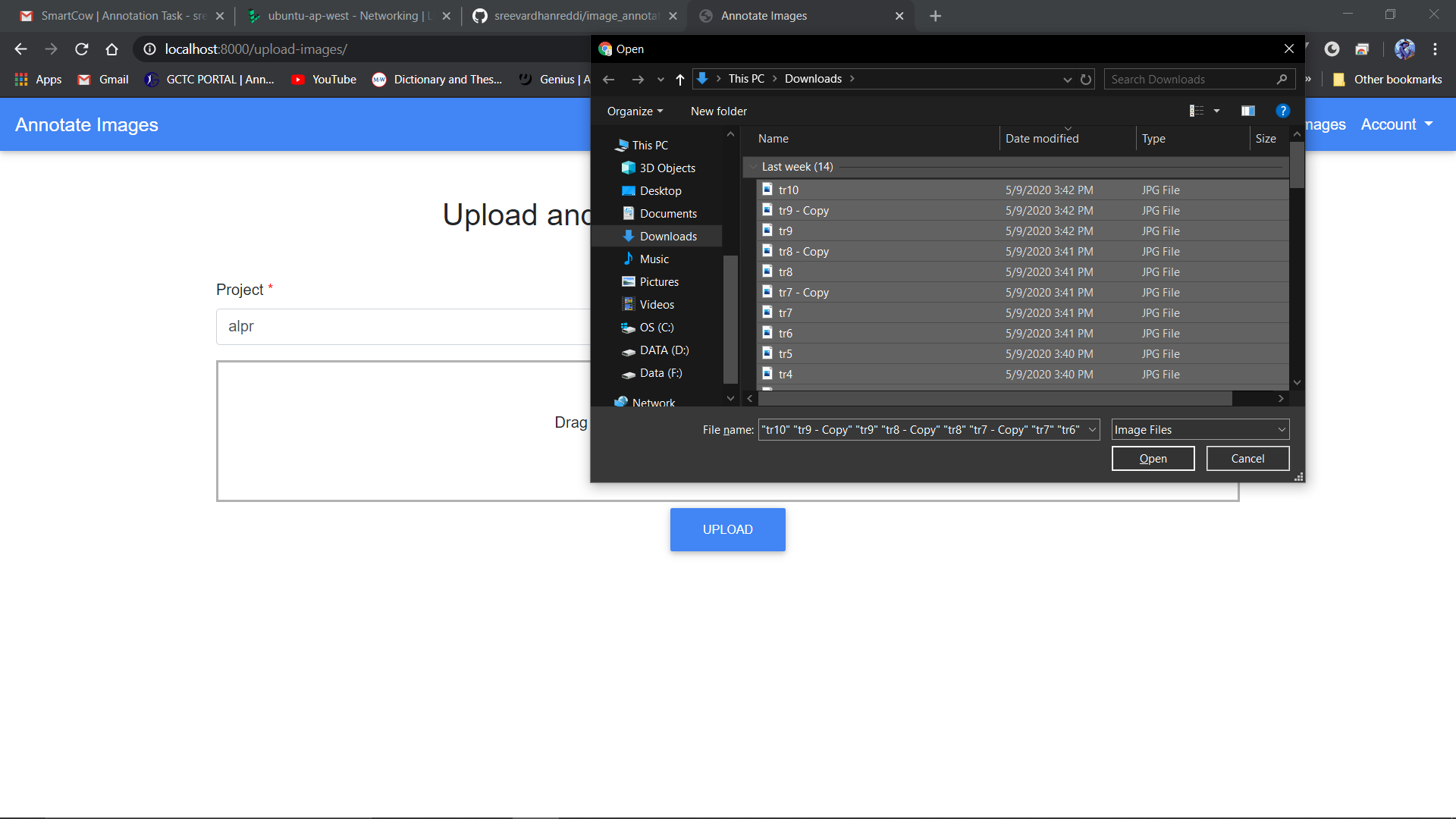The image size is (1456, 819).
Task: Toggle the preview pane icon
Action: click(1247, 111)
